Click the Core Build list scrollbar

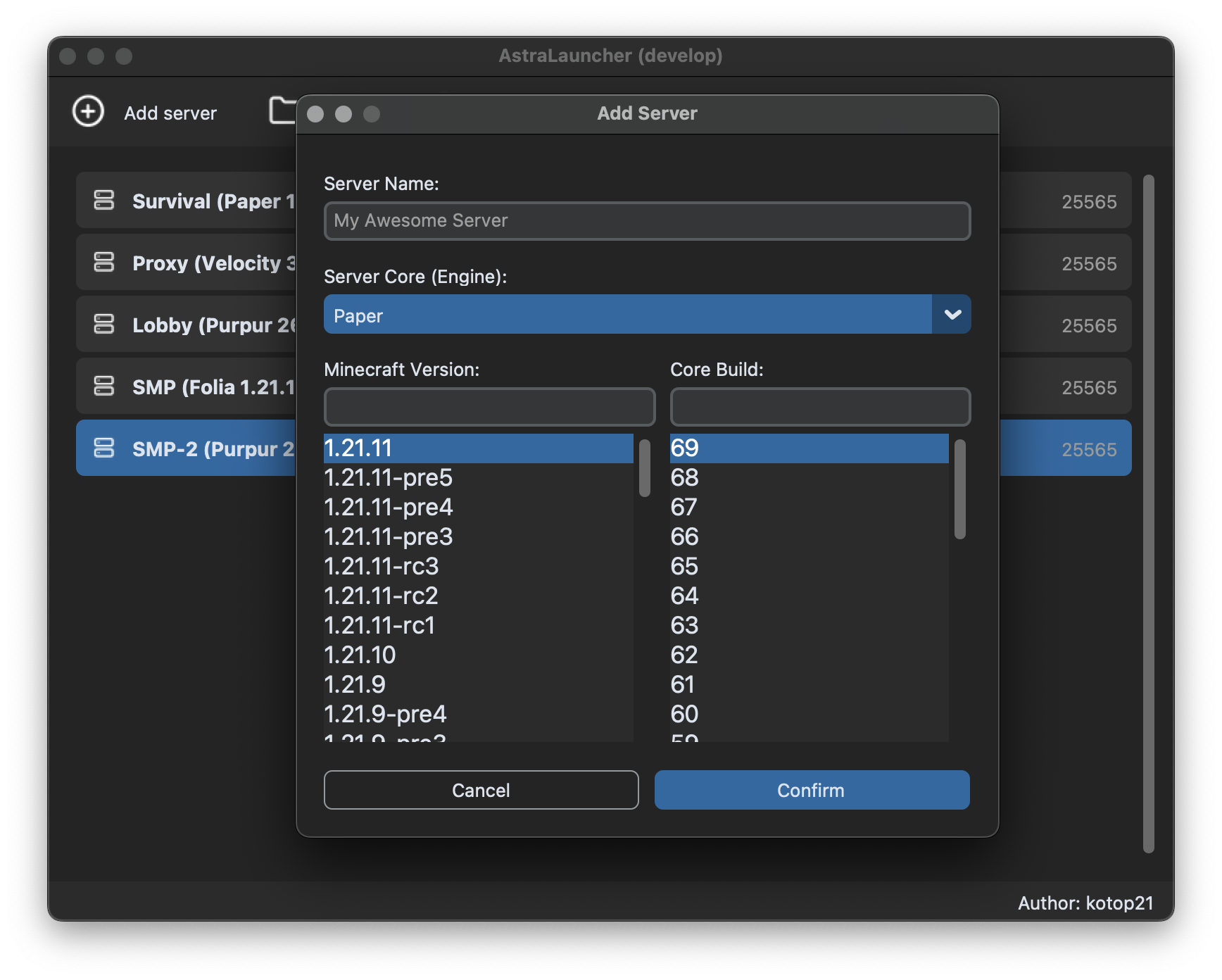tap(959, 489)
